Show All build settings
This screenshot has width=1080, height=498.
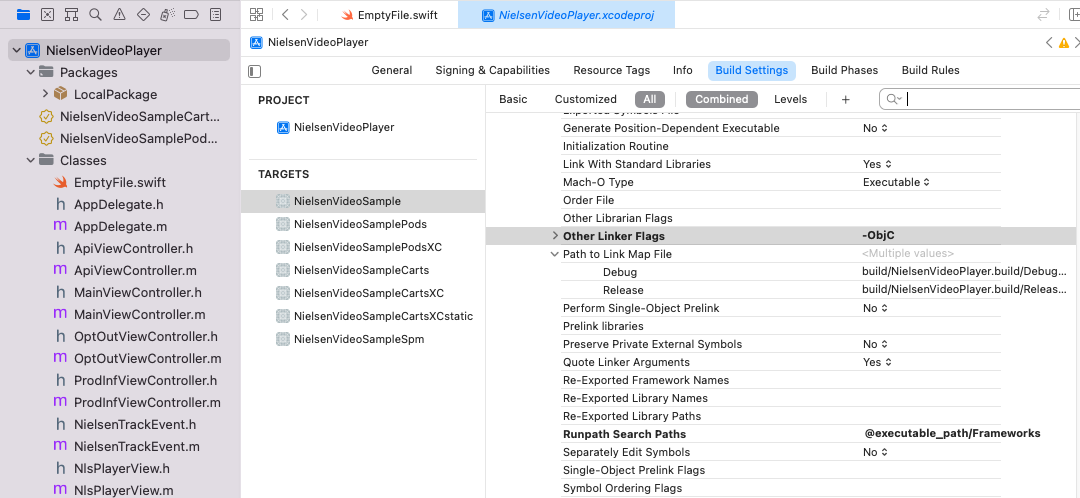(x=650, y=99)
